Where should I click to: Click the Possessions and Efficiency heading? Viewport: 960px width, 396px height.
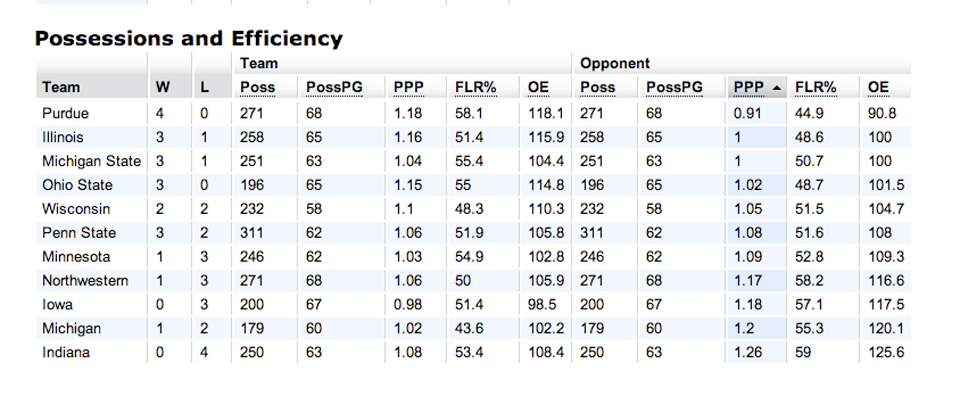tap(189, 39)
